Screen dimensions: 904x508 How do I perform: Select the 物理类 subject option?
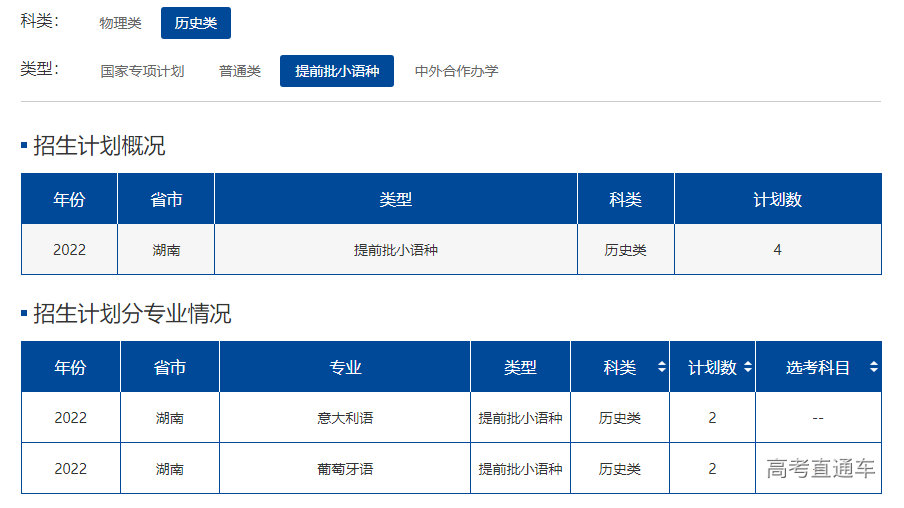pos(120,23)
